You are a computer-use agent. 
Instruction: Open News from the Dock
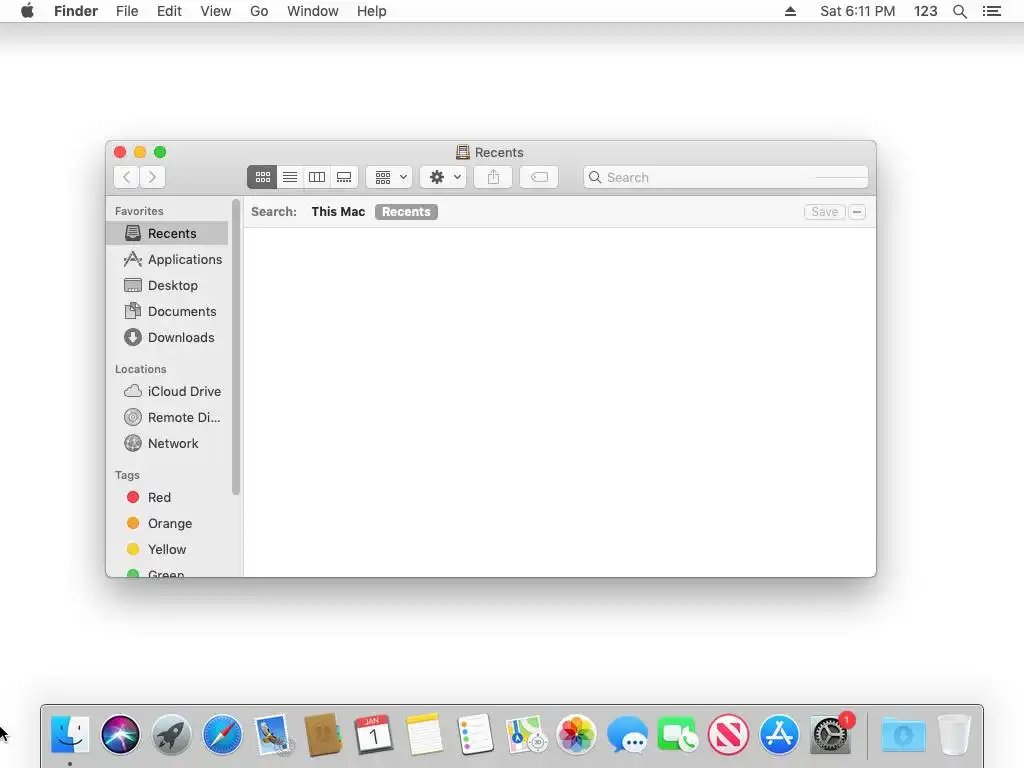(729, 735)
